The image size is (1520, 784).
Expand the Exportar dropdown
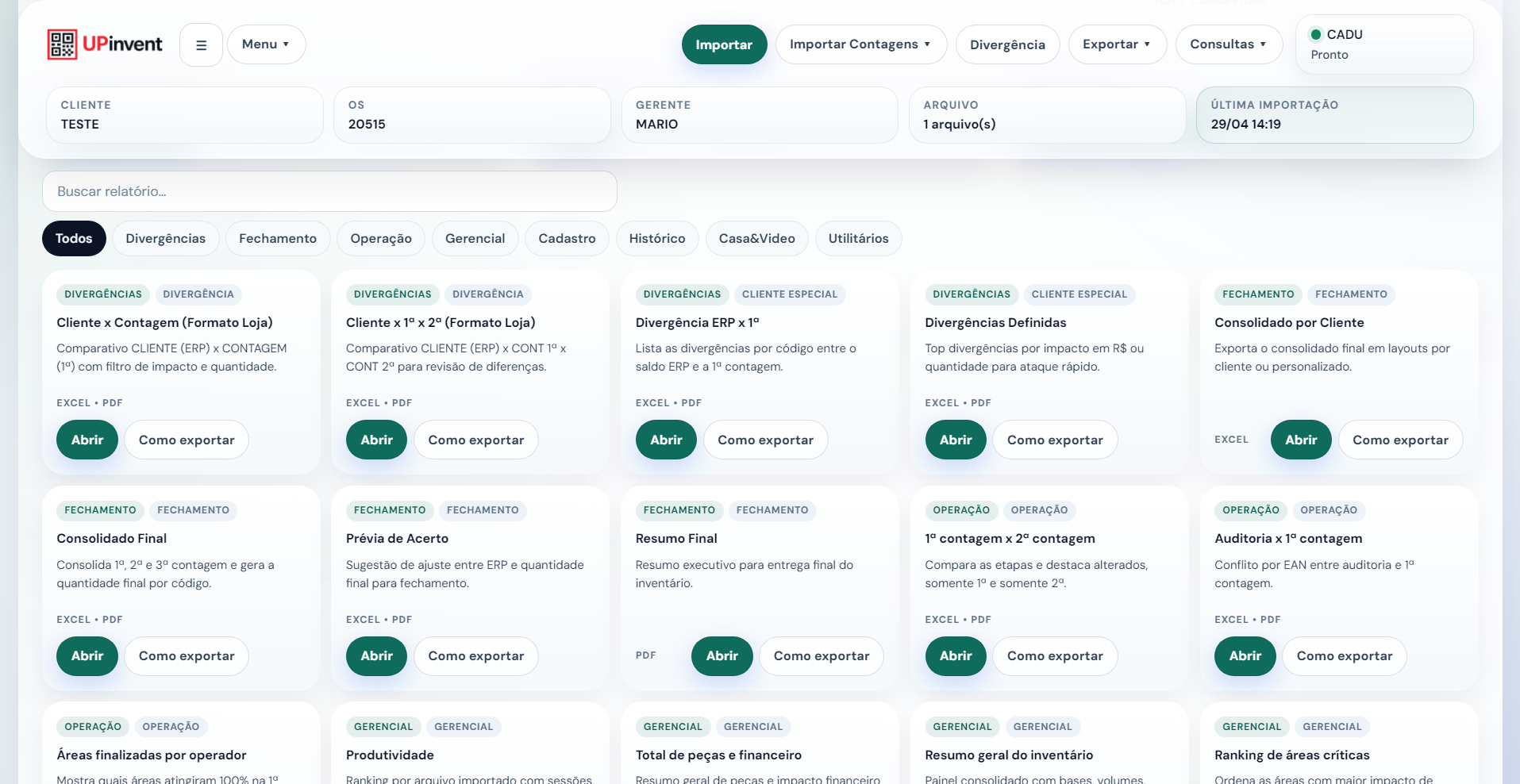pos(1117,44)
